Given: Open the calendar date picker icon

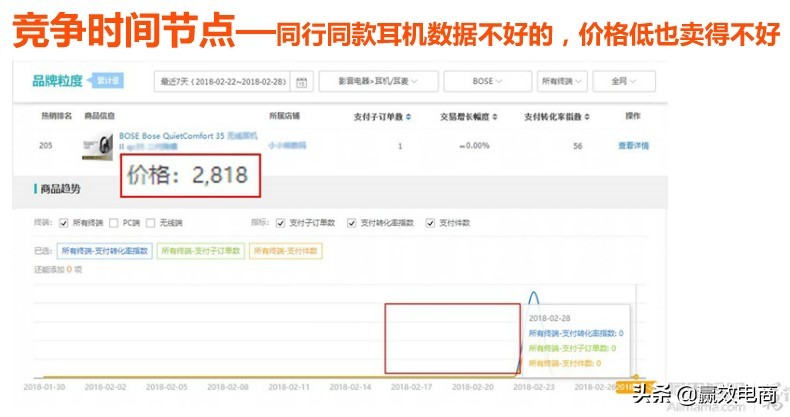Looking at the screenshot, I should point(301,82).
